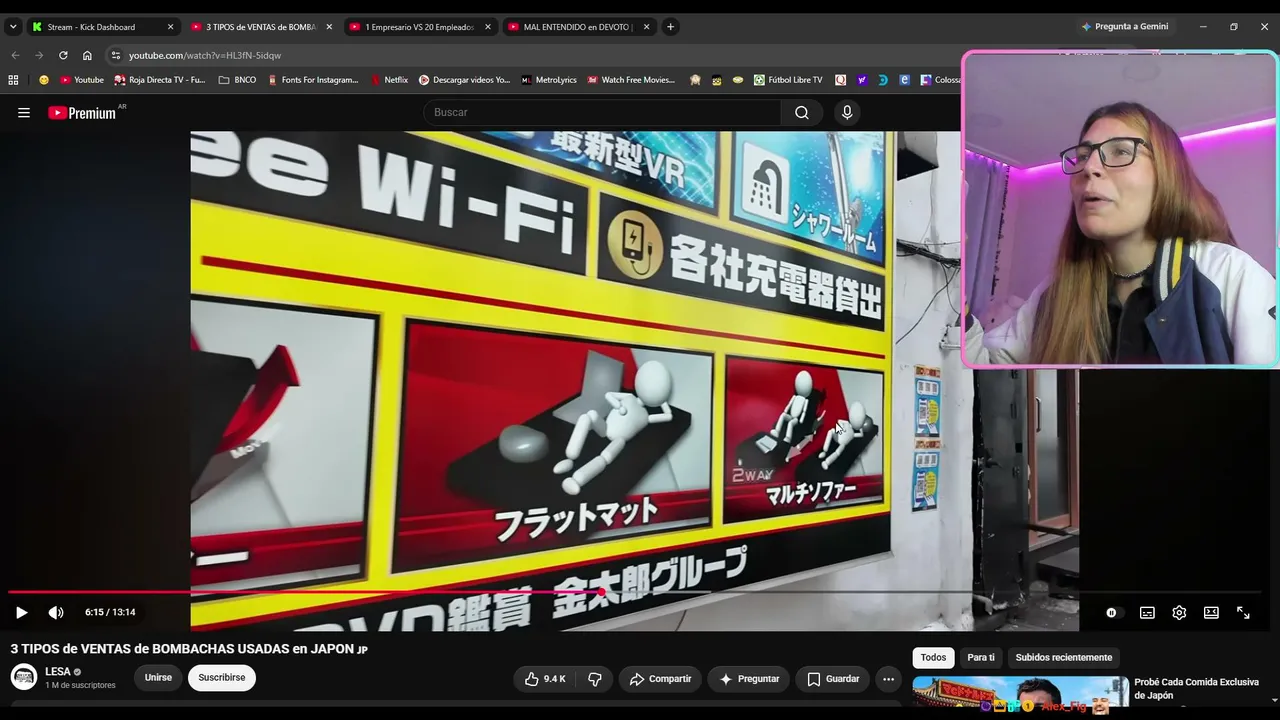The height and width of the screenshot is (720, 1280).
Task: Click the video title text
Action: pos(189,649)
